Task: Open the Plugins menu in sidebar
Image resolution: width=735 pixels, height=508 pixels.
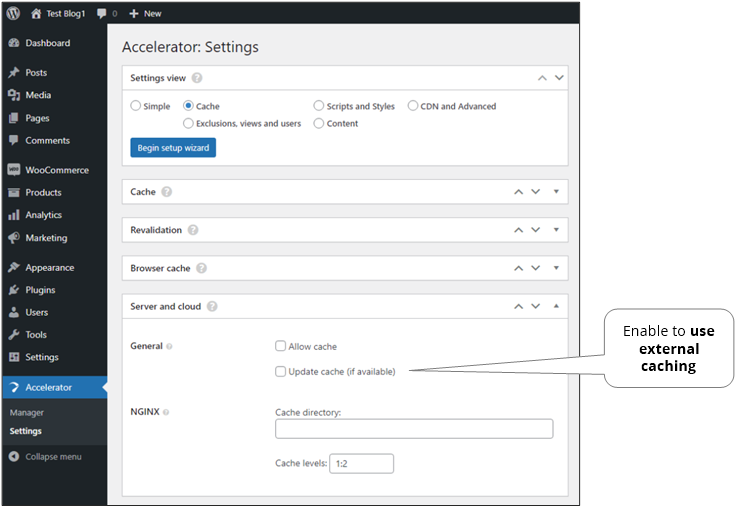Action: 40,290
